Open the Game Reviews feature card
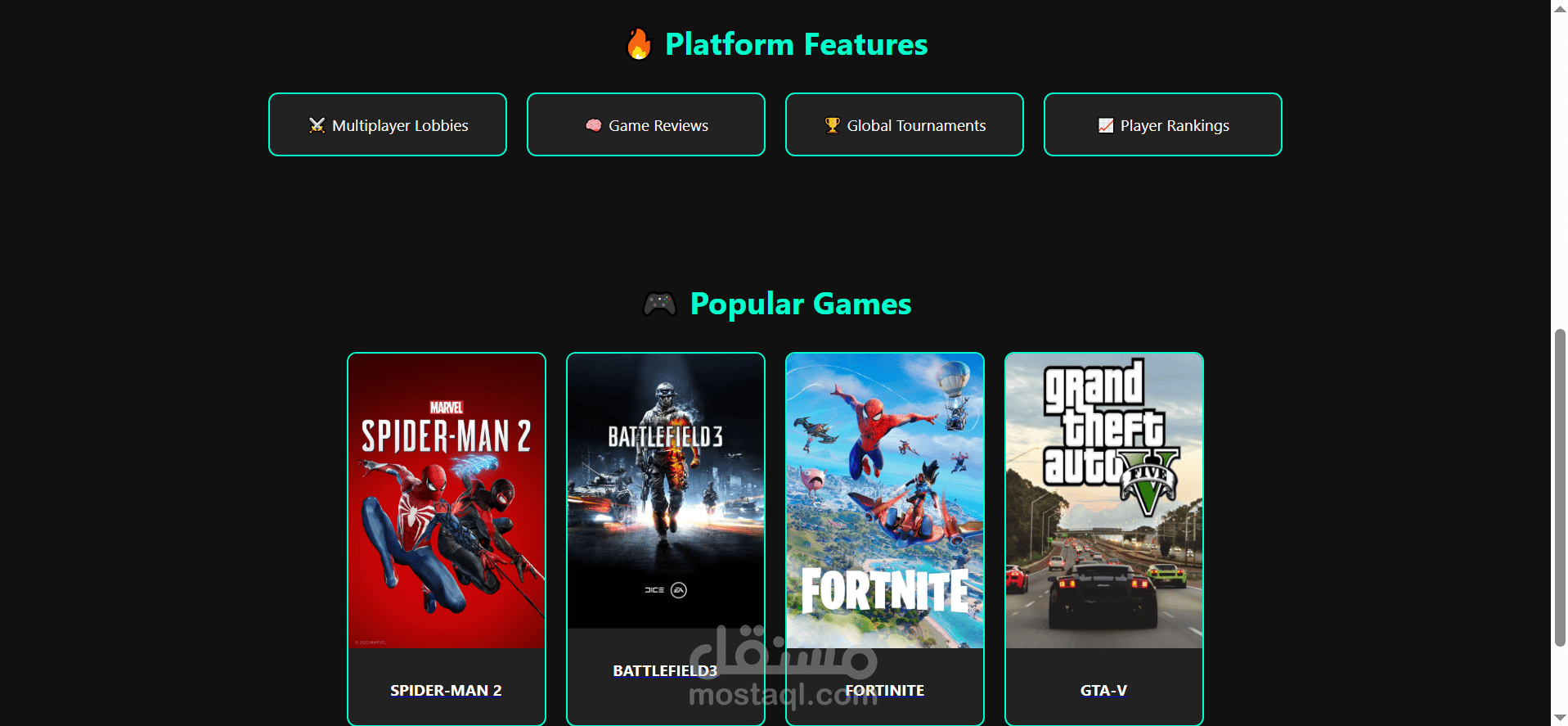This screenshot has width=1568, height=726. 646,124
